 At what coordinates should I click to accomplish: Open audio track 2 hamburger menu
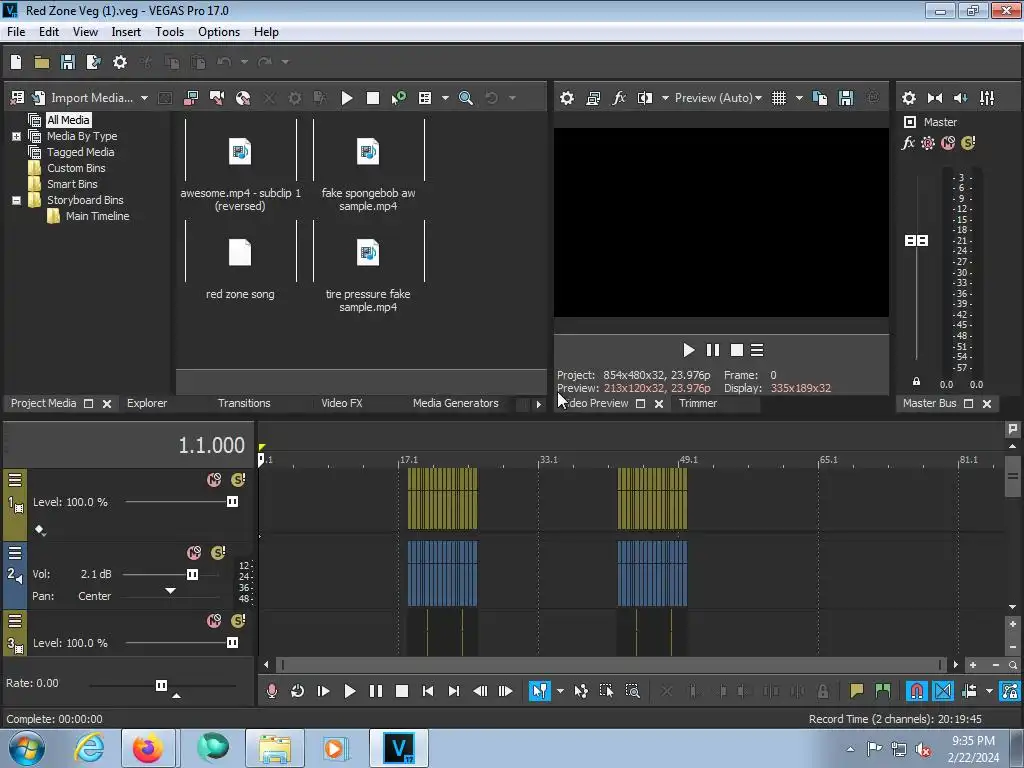[15, 553]
